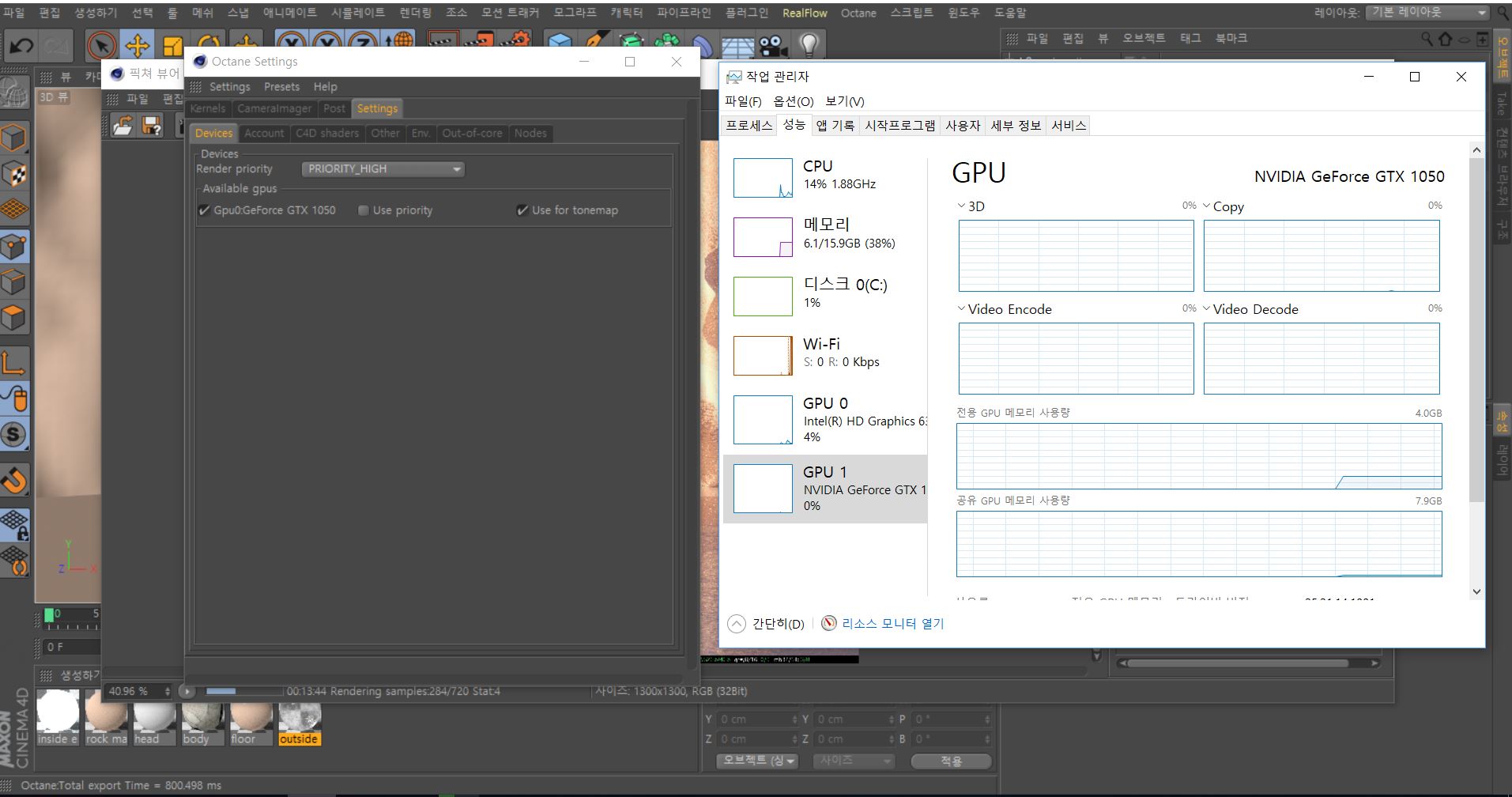Image resolution: width=1512 pixels, height=797 pixels.
Task: Switch to Out-of-core sub-tab
Action: pyautogui.click(x=472, y=133)
